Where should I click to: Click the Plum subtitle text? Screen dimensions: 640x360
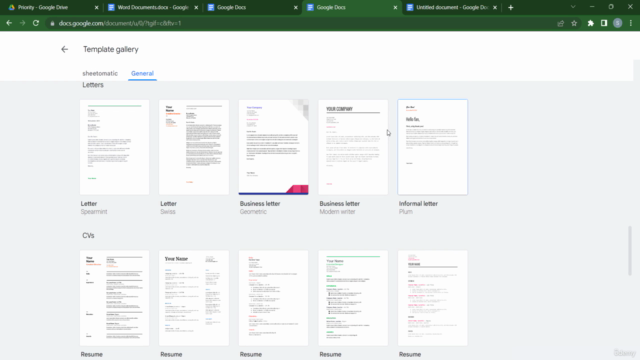pos(406,212)
